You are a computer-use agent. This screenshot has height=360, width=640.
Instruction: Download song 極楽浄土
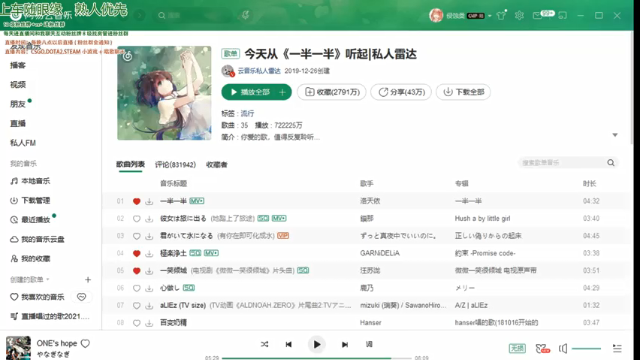[149, 253]
